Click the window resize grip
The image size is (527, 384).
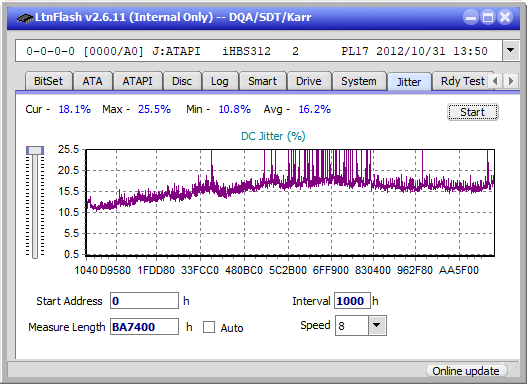click(x=513, y=371)
